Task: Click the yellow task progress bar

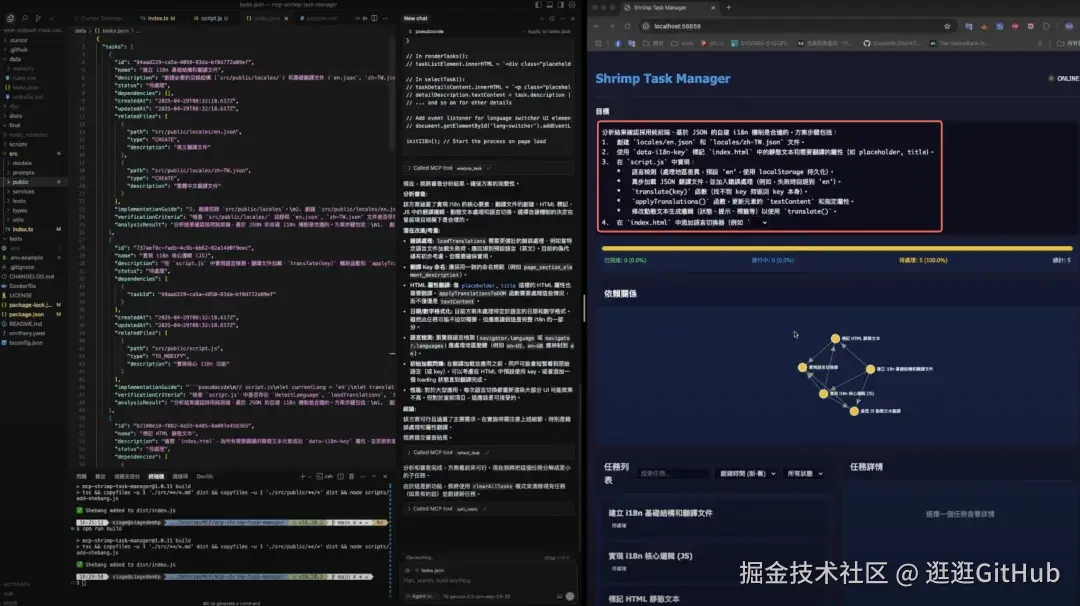Action: (837, 248)
